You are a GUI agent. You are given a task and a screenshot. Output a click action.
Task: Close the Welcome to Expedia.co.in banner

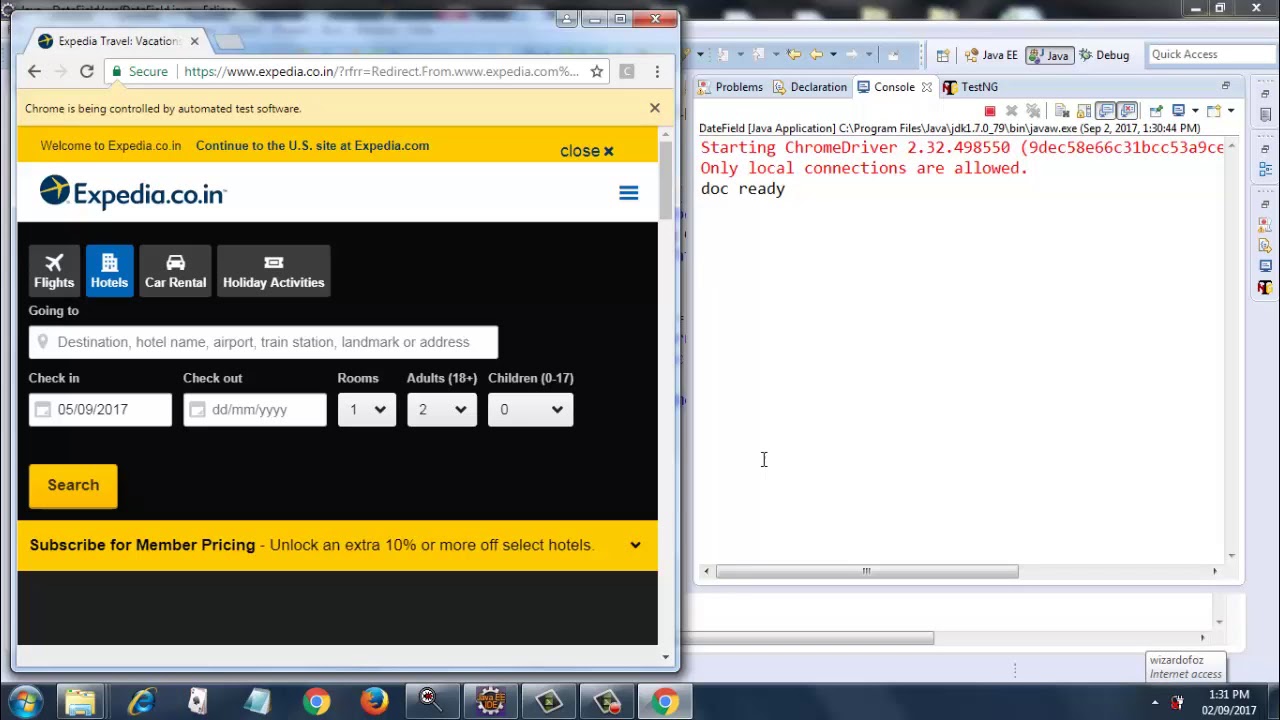pyautogui.click(x=587, y=151)
